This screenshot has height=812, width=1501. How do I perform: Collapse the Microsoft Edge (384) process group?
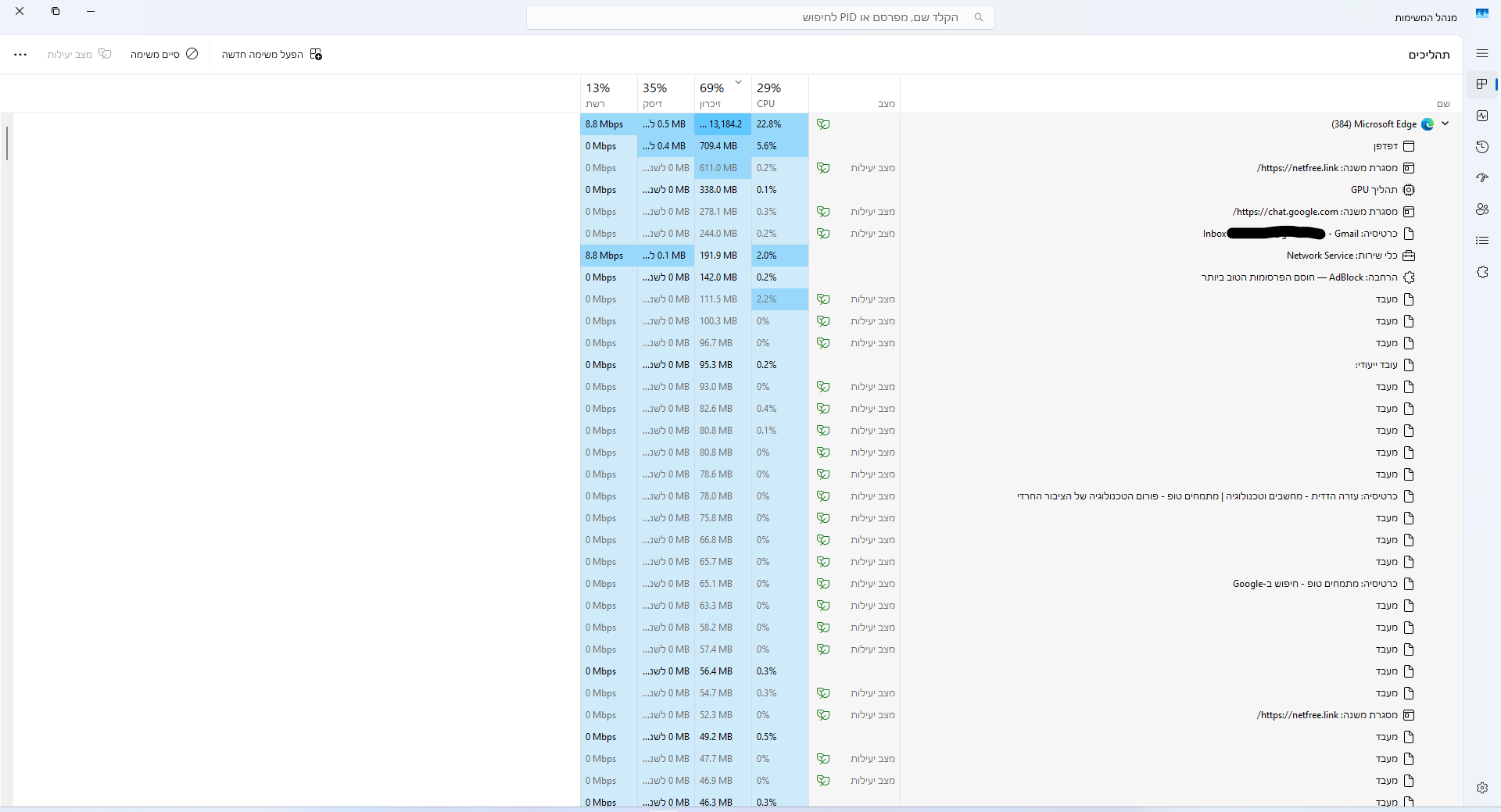(x=1445, y=123)
